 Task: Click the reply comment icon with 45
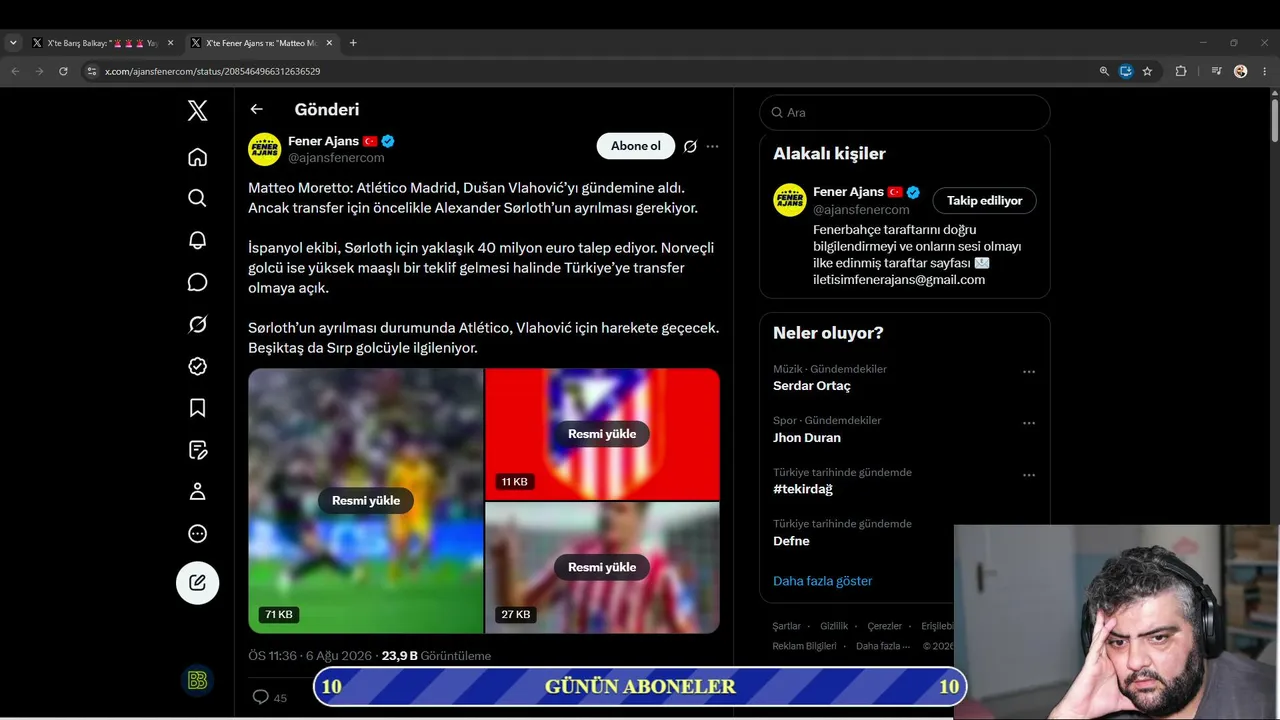(261, 697)
